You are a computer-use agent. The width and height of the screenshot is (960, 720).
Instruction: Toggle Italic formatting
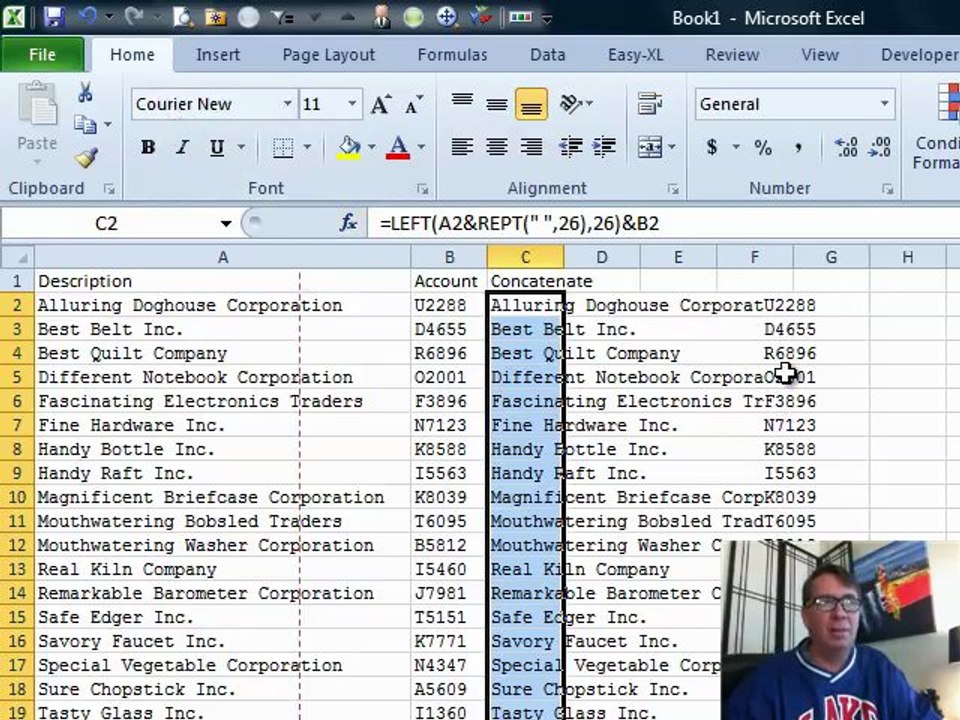click(x=182, y=148)
